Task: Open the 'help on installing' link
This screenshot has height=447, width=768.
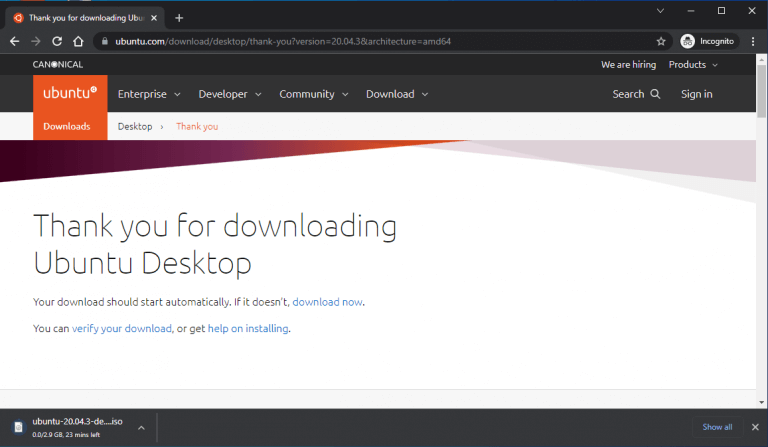Action: [248, 329]
